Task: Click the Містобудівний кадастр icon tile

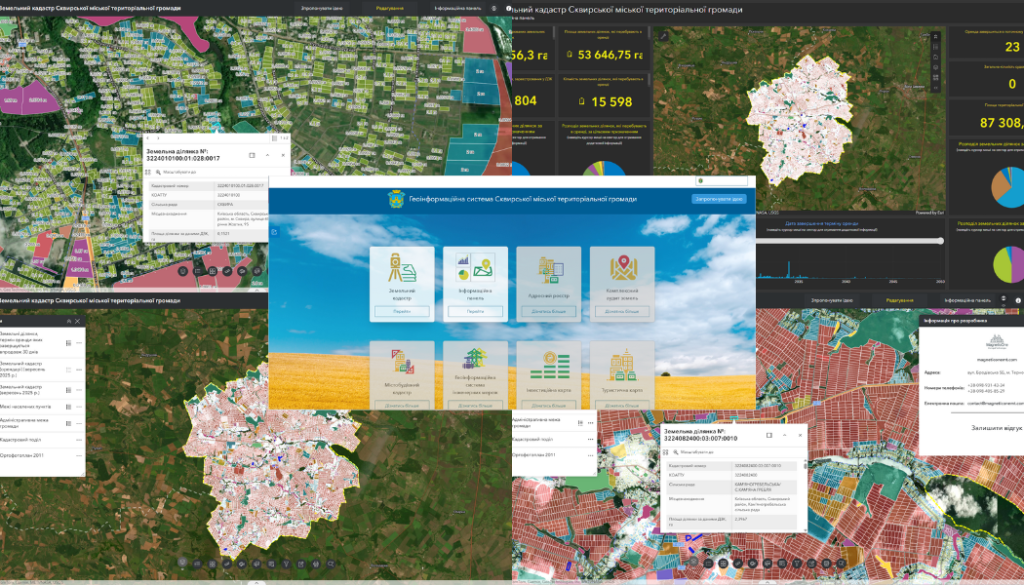Action: (x=401, y=364)
